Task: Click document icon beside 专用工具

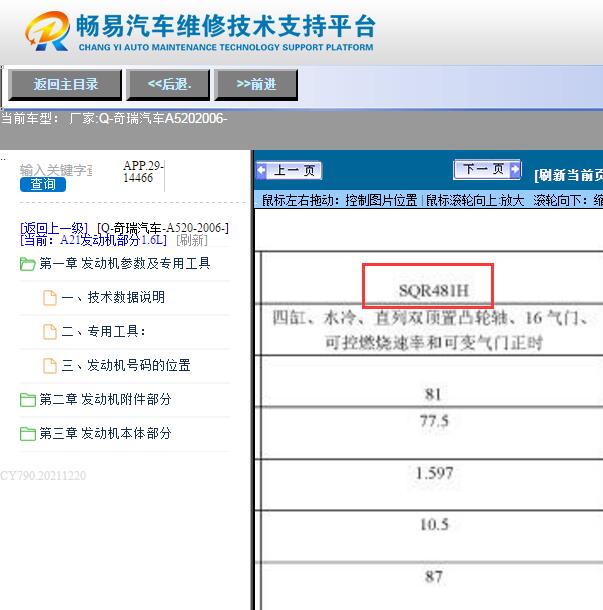Action: click(50, 332)
